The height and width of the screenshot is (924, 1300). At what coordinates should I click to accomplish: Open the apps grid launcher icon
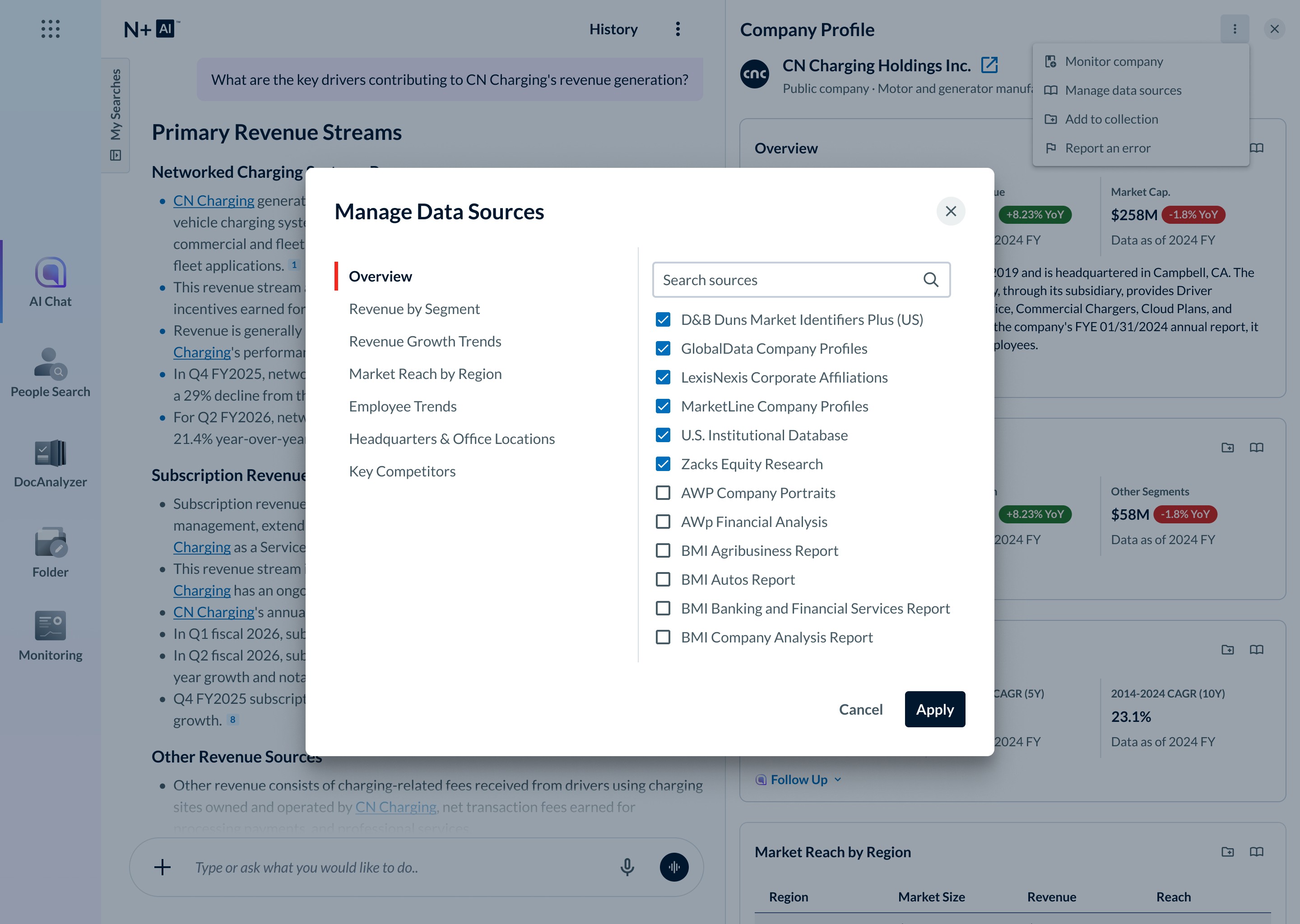50,28
